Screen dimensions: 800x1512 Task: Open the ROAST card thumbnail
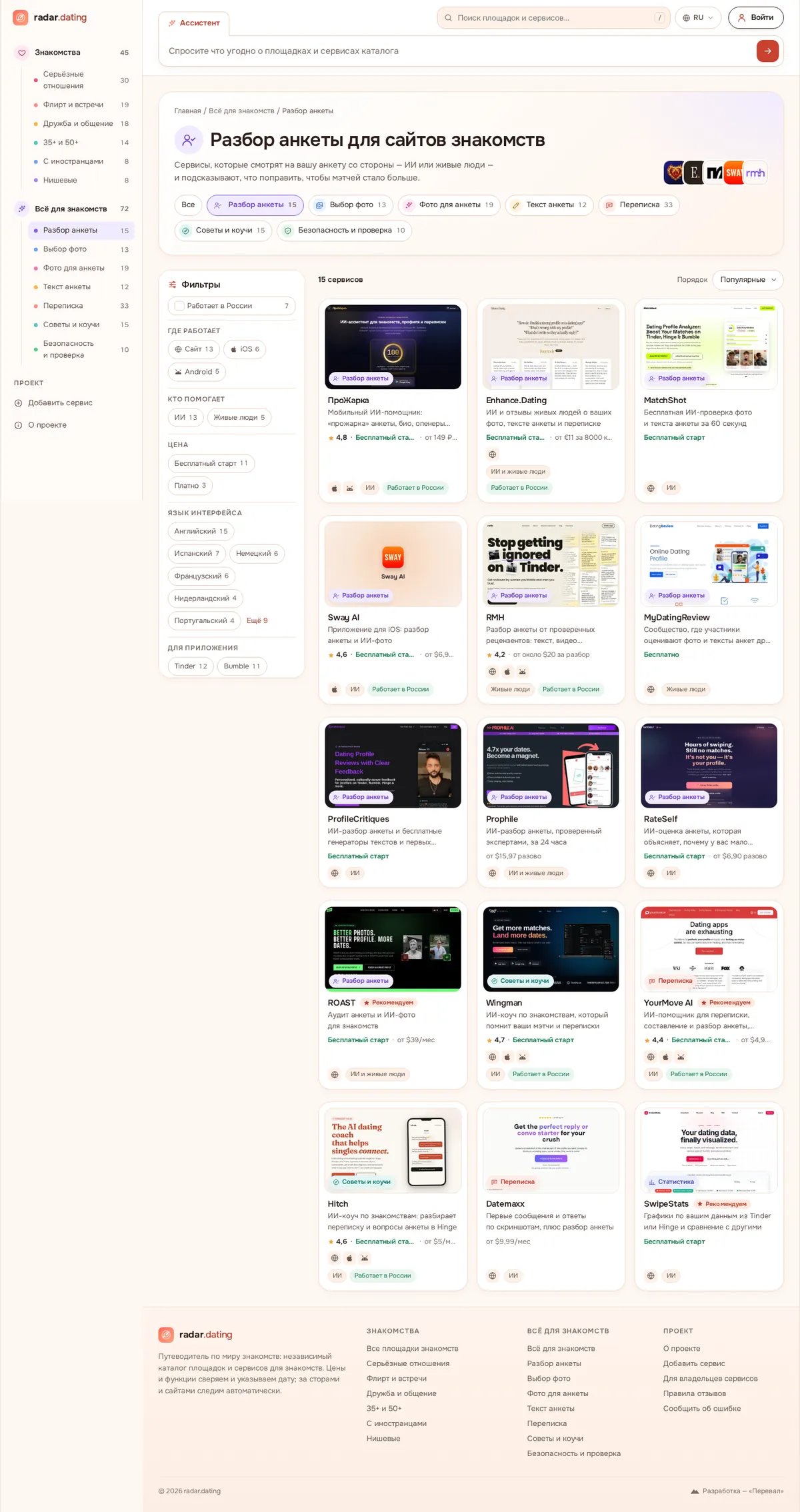tap(393, 949)
